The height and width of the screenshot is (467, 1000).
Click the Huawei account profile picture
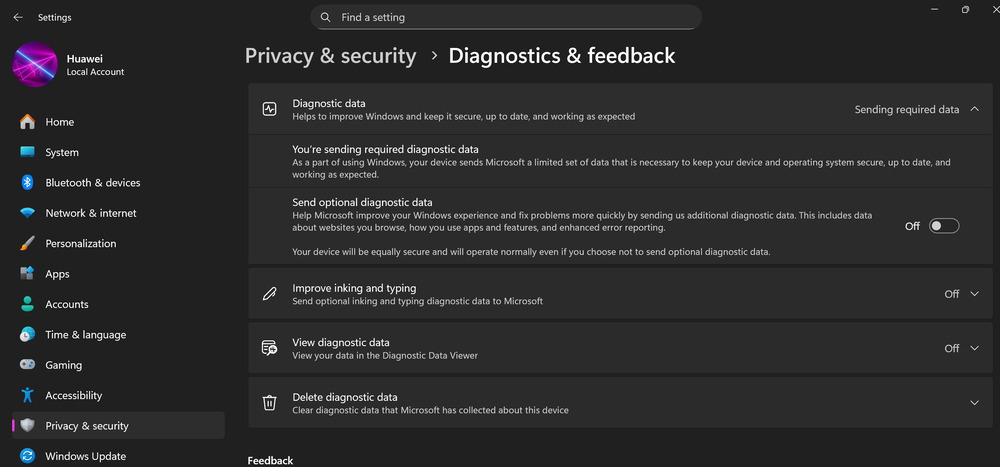coord(35,64)
